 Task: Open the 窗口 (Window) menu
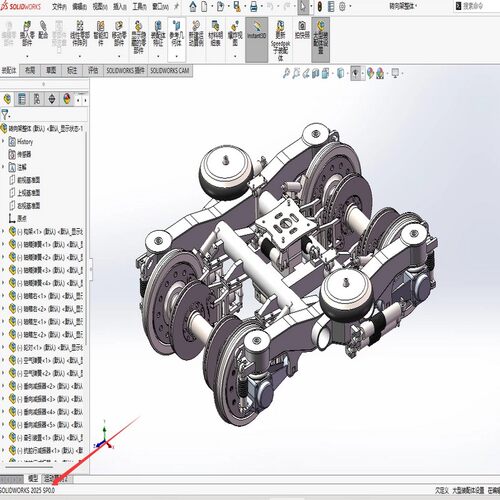click(x=160, y=6)
